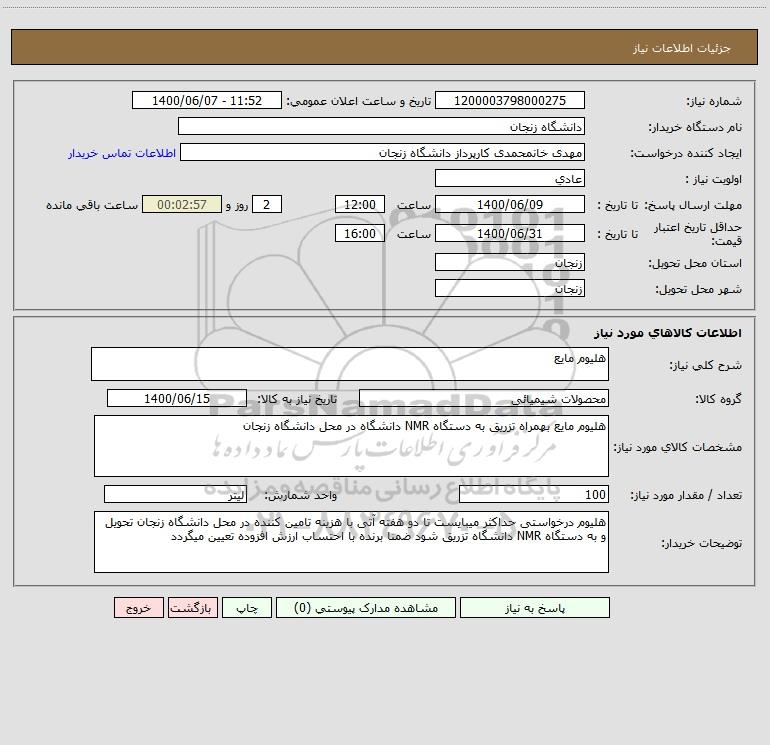770x745 pixels.
Task: Click the label 'مهلت ارسال پاسخ: تا تاریخ :'
Action: [x=669, y=205]
